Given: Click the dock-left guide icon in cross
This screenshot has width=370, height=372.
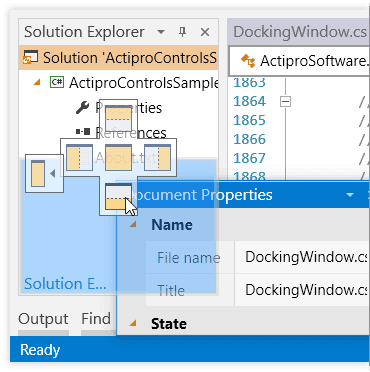Looking at the screenshot, I should [79, 157].
